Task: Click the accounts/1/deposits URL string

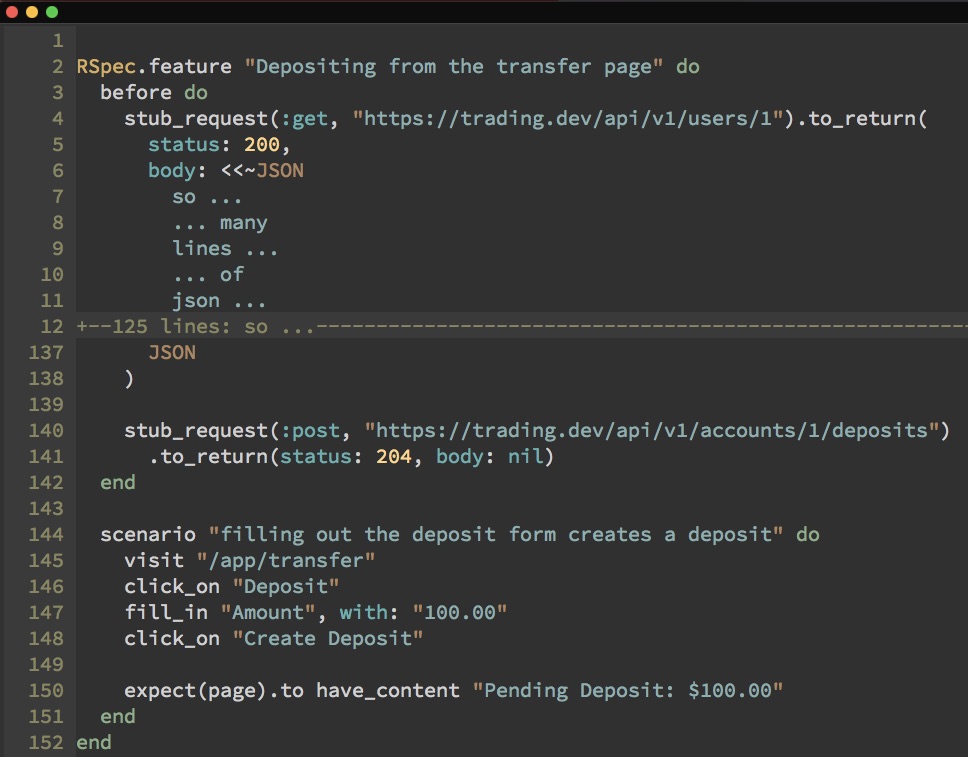Action: pos(652,430)
